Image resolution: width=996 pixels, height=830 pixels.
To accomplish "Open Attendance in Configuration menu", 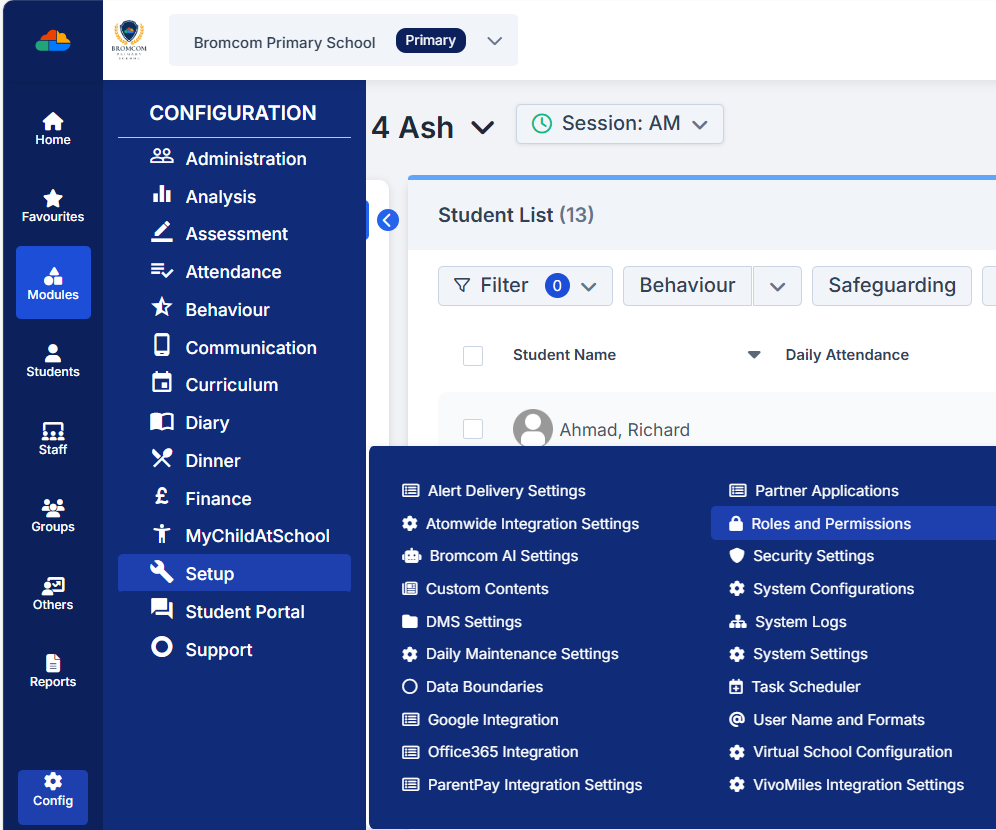I will [233, 272].
